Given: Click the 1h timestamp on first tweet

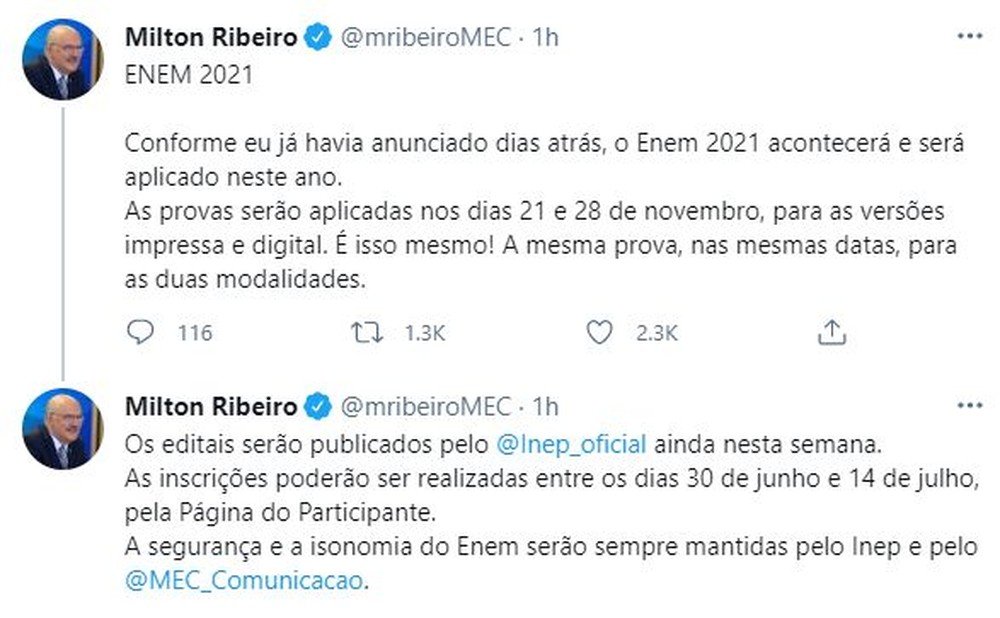Looking at the screenshot, I should (x=545, y=38).
